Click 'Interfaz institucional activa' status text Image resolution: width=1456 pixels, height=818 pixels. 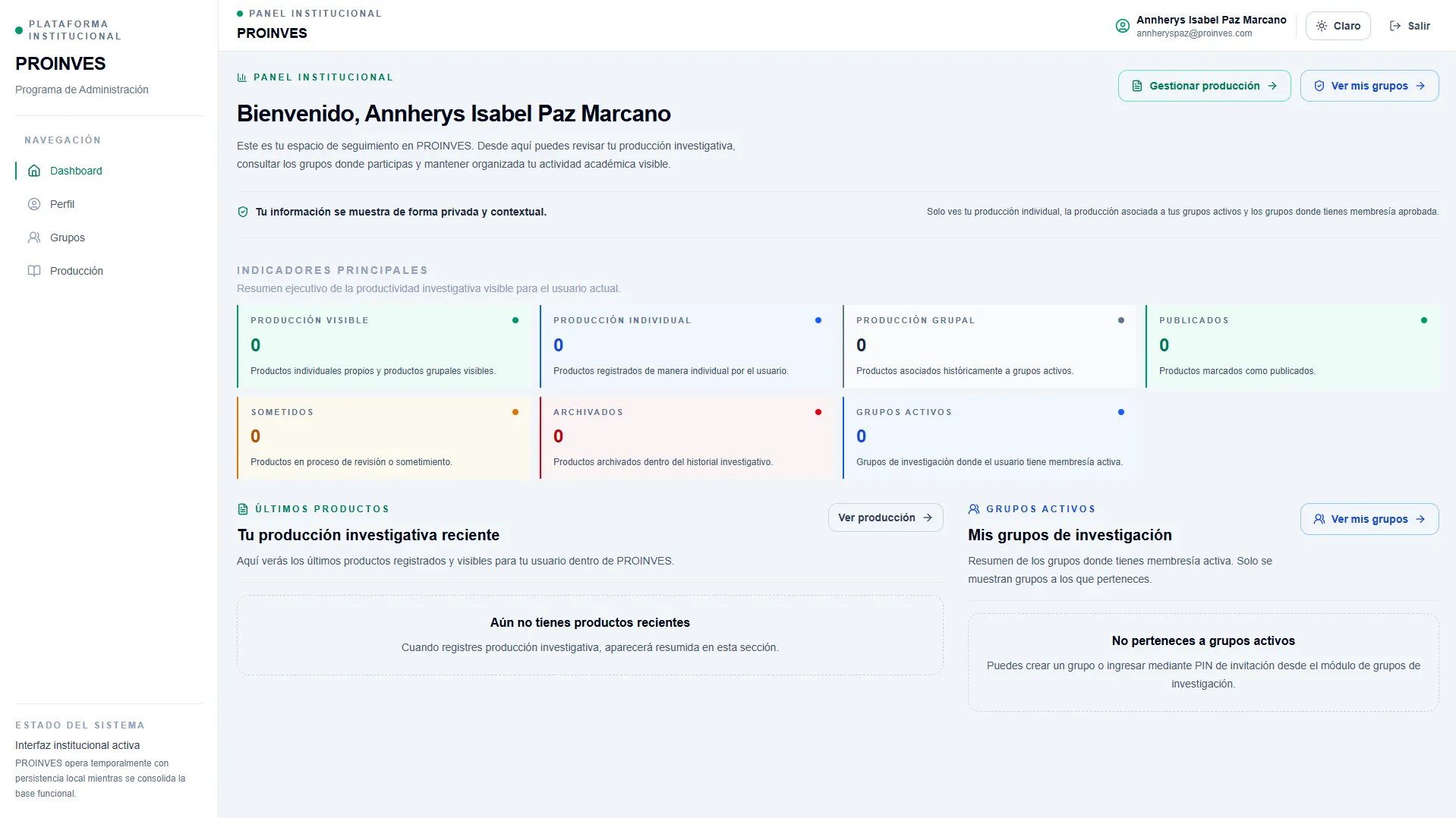pyautogui.click(x=77, y=745)
